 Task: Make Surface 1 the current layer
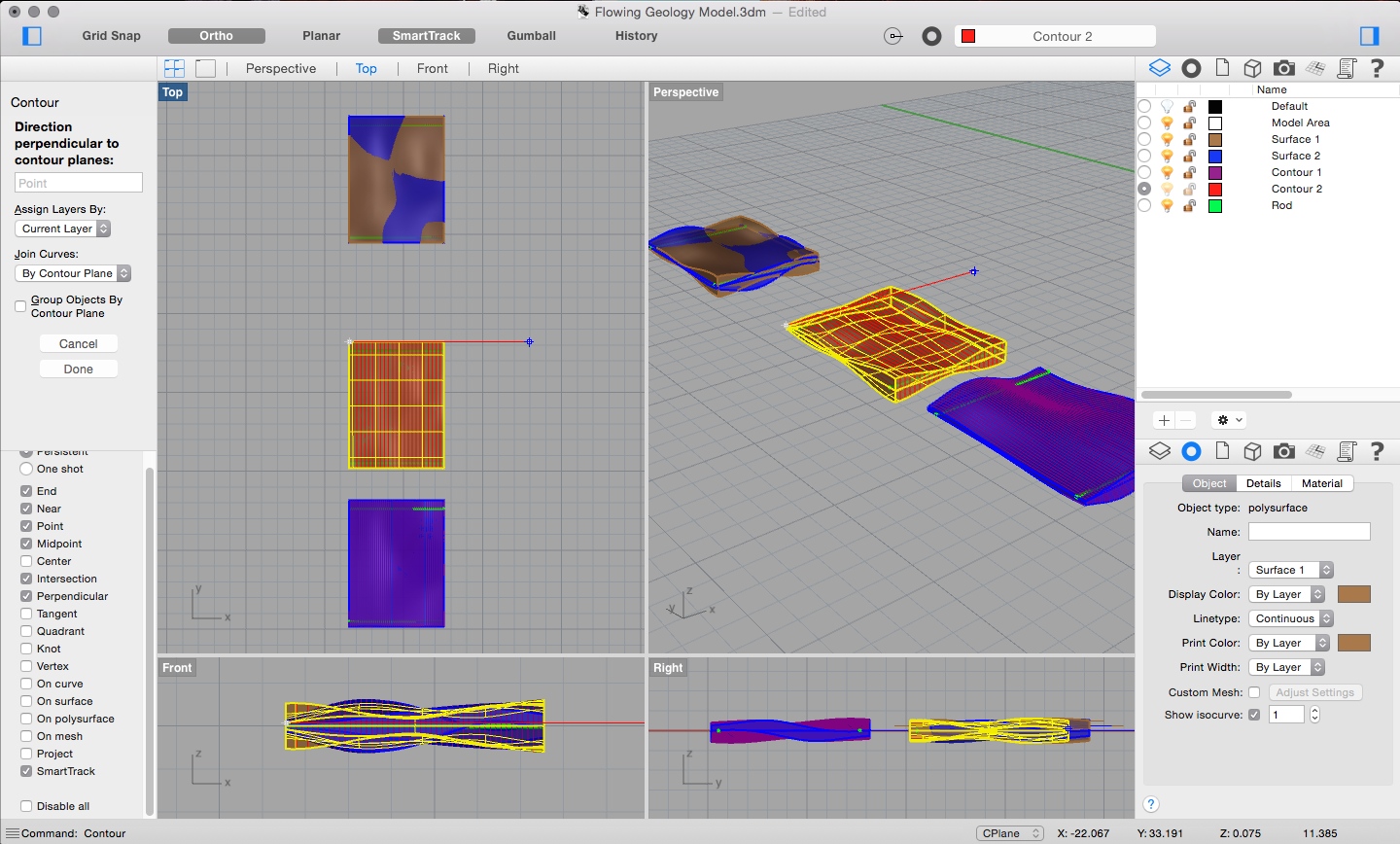point(1144,139)
